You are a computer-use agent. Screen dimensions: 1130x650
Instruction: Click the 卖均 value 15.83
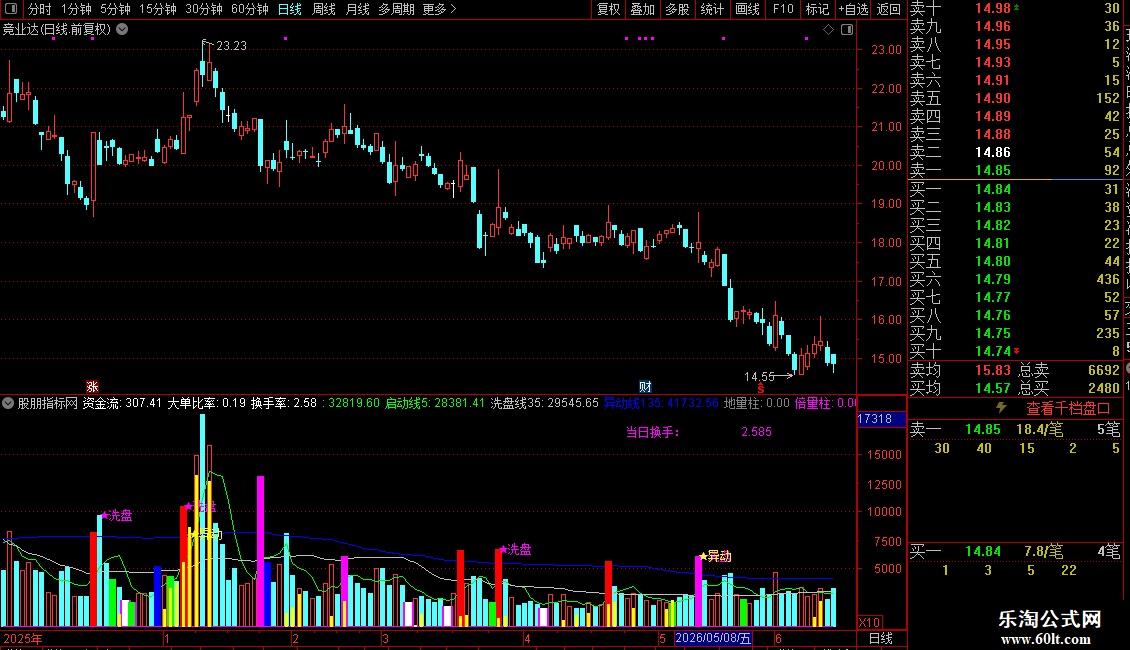pos(992,370)
